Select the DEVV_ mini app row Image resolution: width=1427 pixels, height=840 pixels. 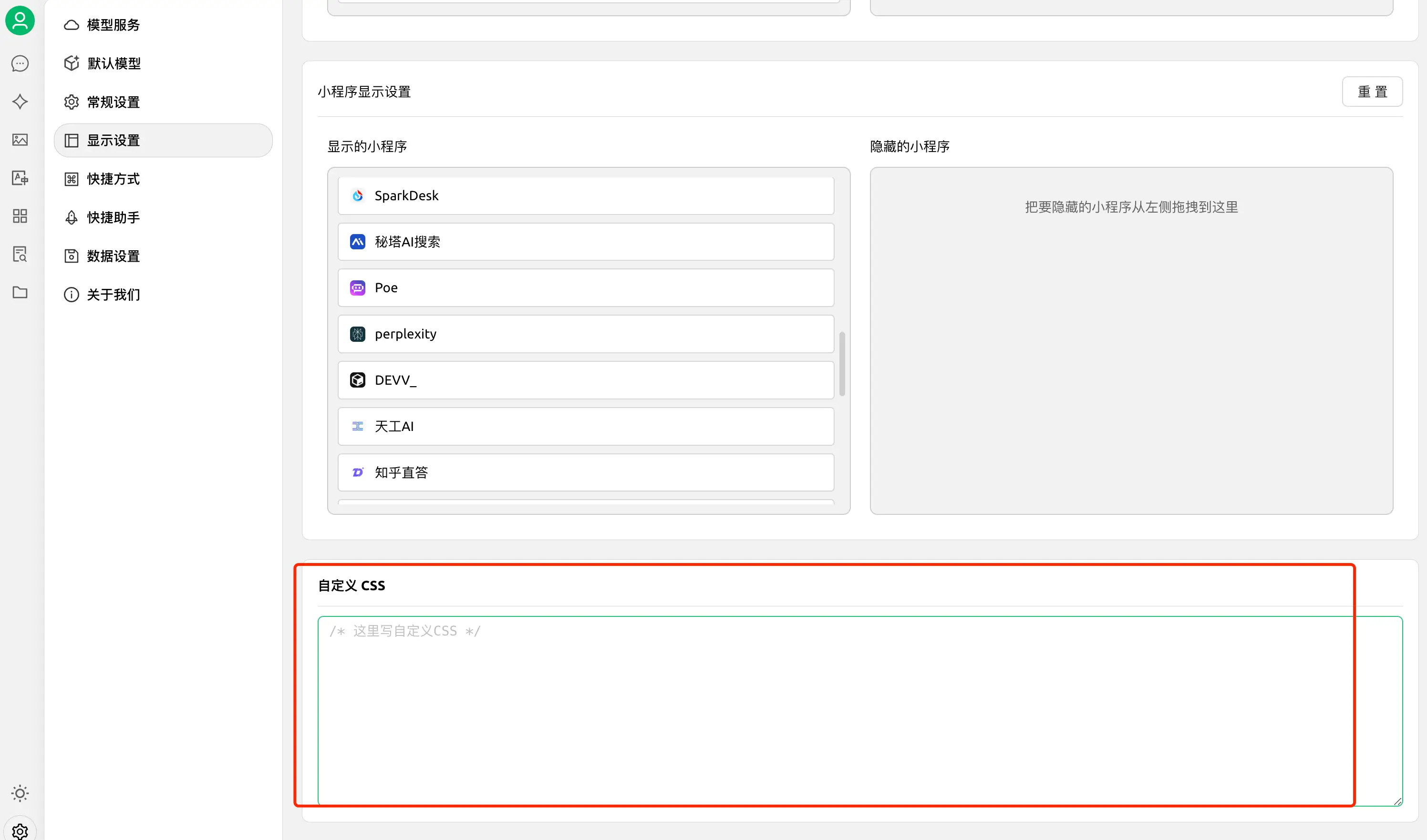[586, 380]
